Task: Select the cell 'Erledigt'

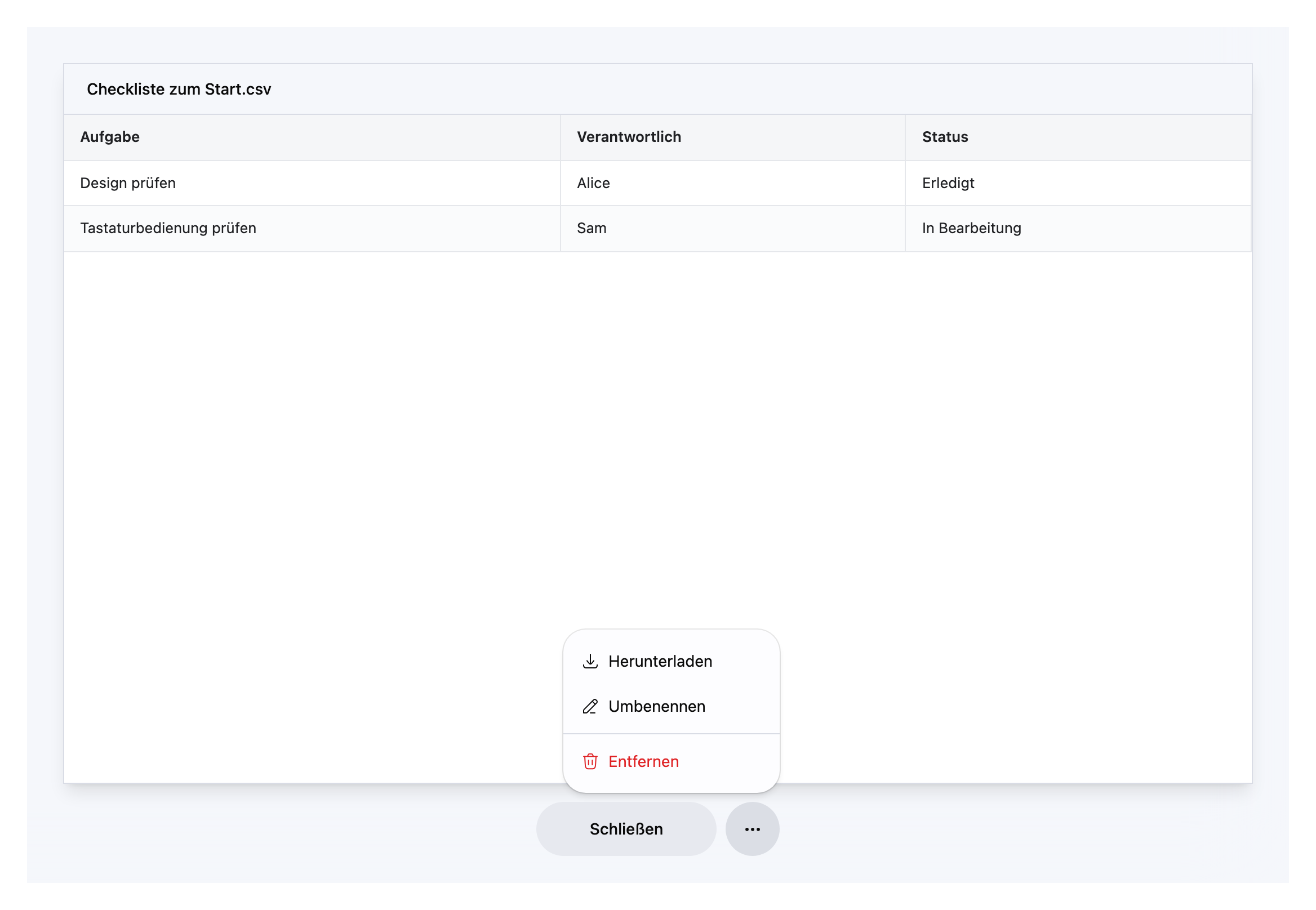Action: (x=1078, y=183)
